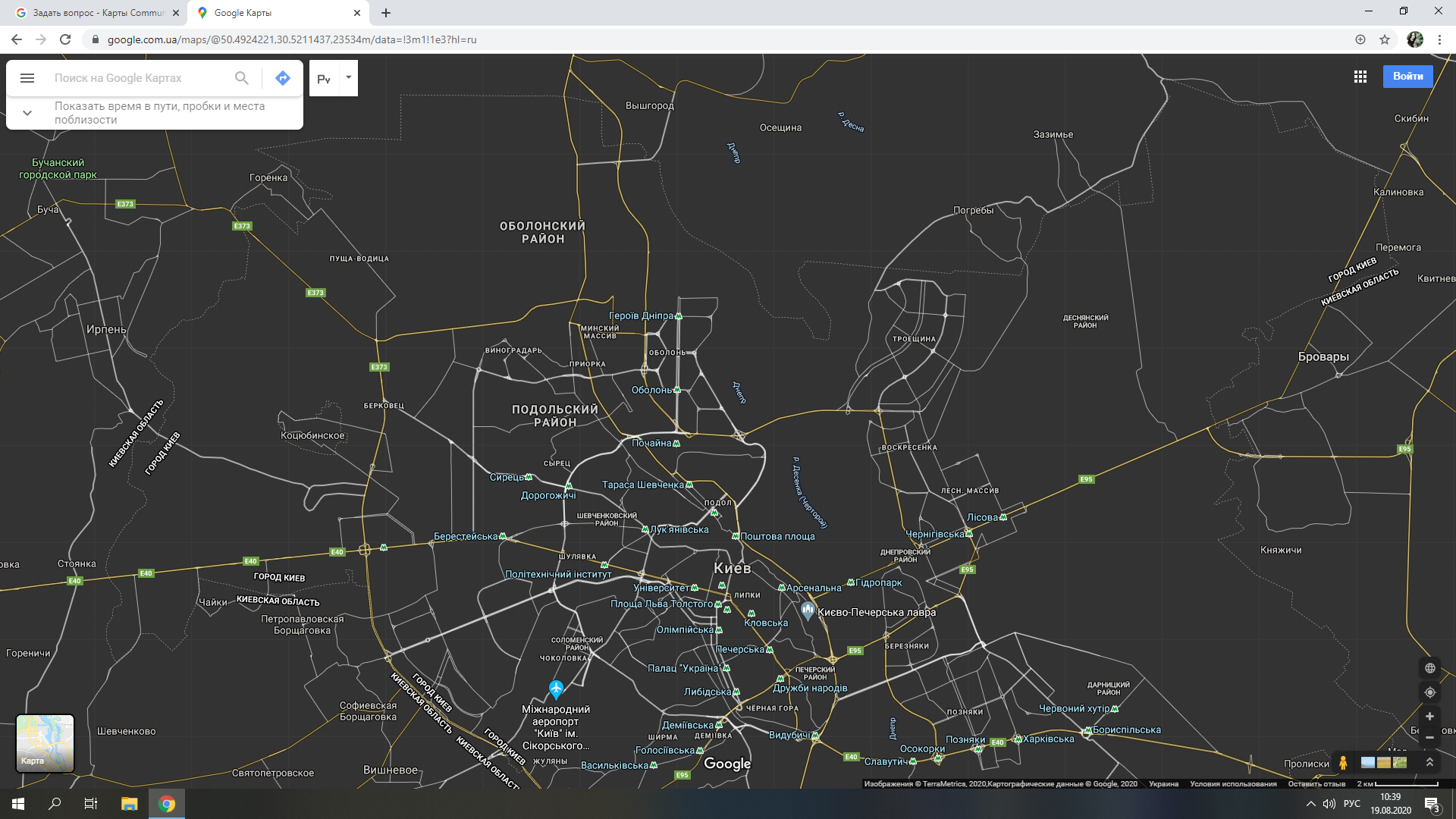Select 'Політехнічний інститут' metro station label
The image size is (1456, 819).
558,574
